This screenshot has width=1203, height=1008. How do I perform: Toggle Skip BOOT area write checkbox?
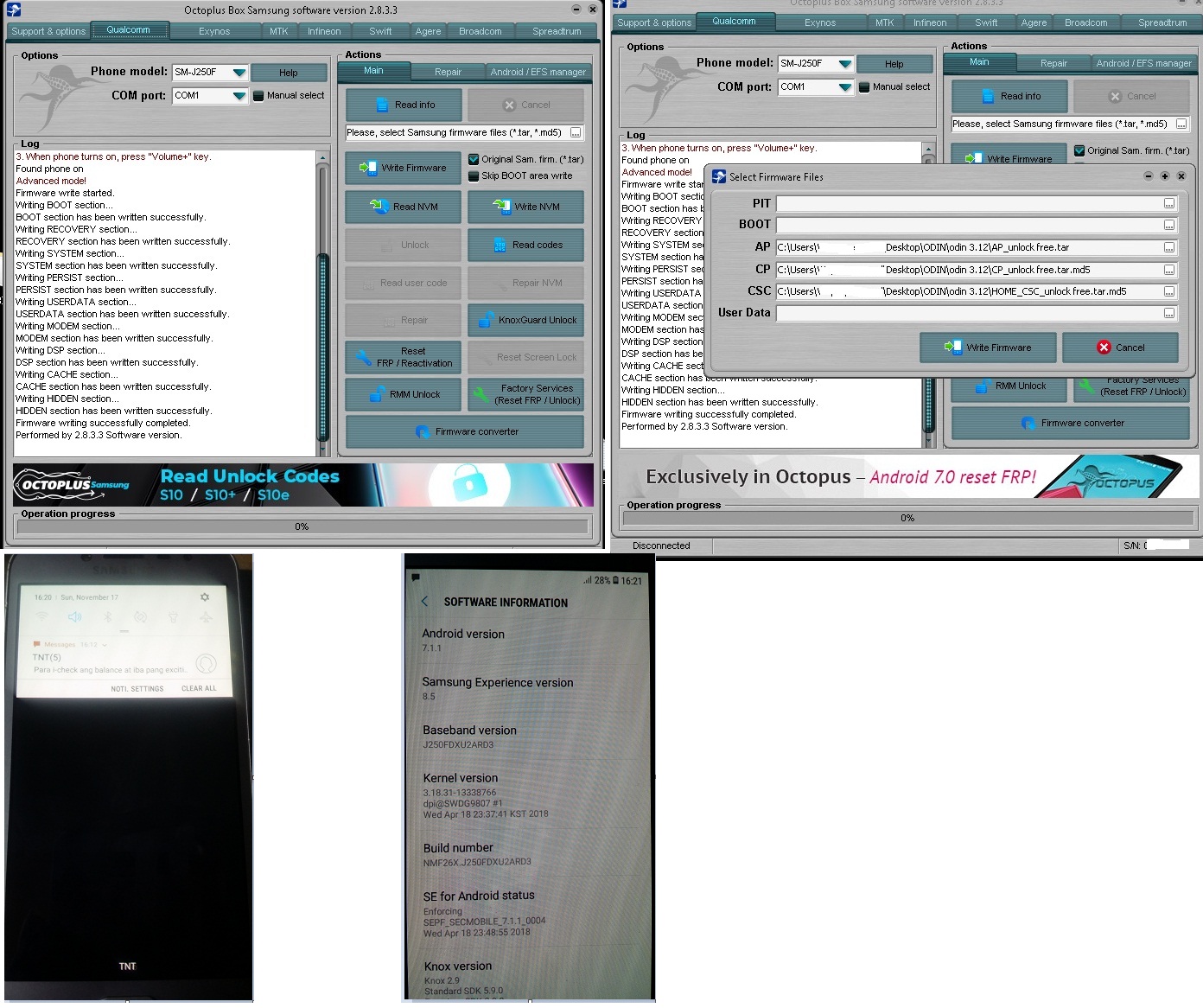(474, 175)
